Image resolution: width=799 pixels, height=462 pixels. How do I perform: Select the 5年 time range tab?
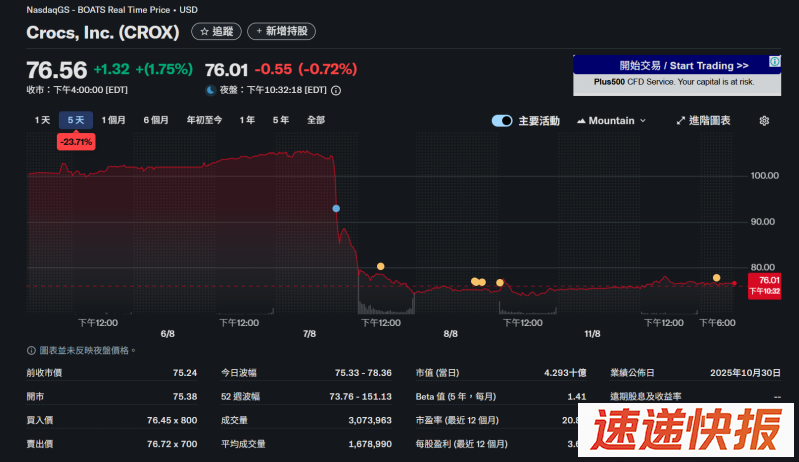(280, 120)
